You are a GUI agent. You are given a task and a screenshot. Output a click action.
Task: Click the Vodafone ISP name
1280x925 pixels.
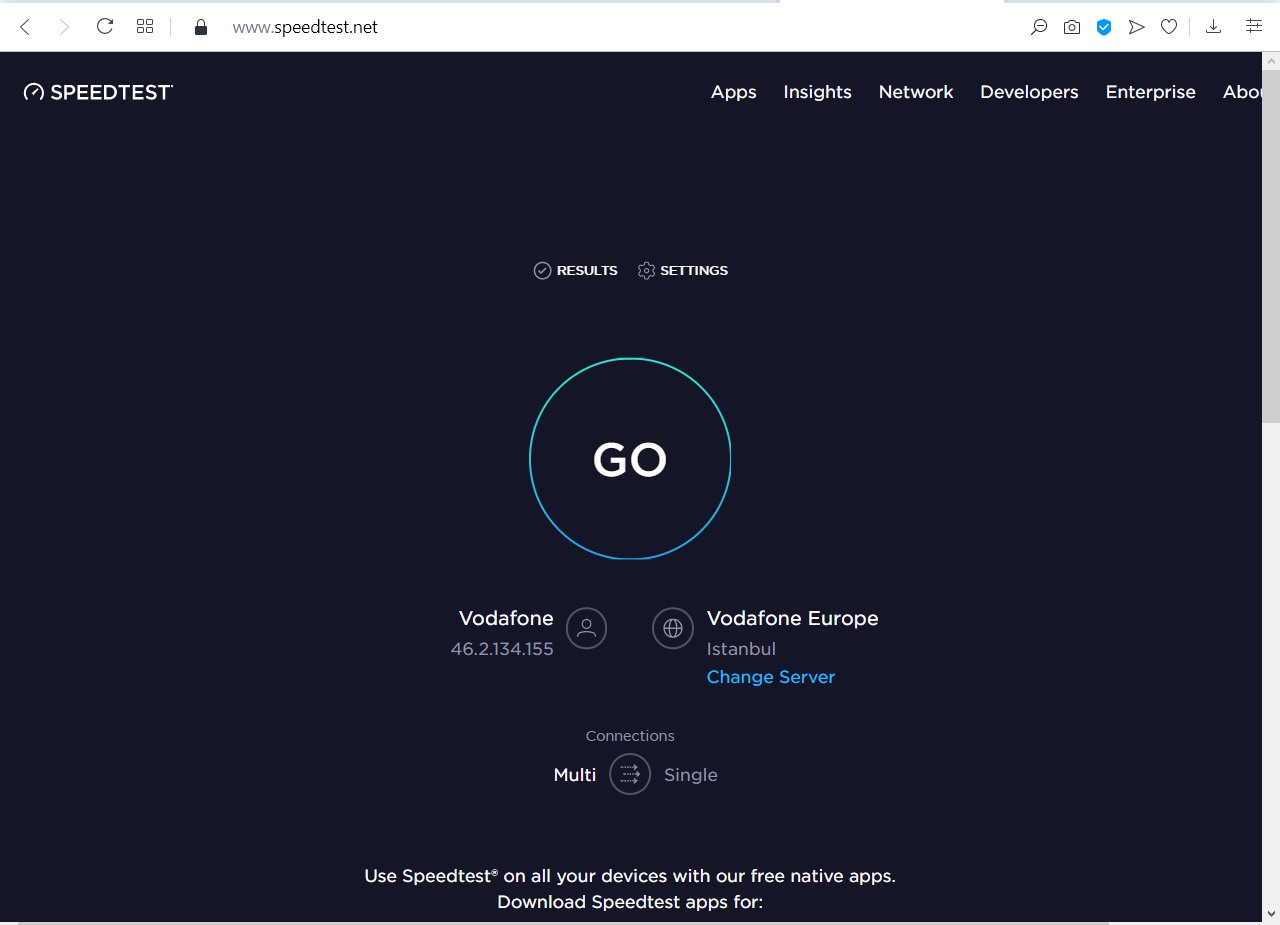pos(506,618)
